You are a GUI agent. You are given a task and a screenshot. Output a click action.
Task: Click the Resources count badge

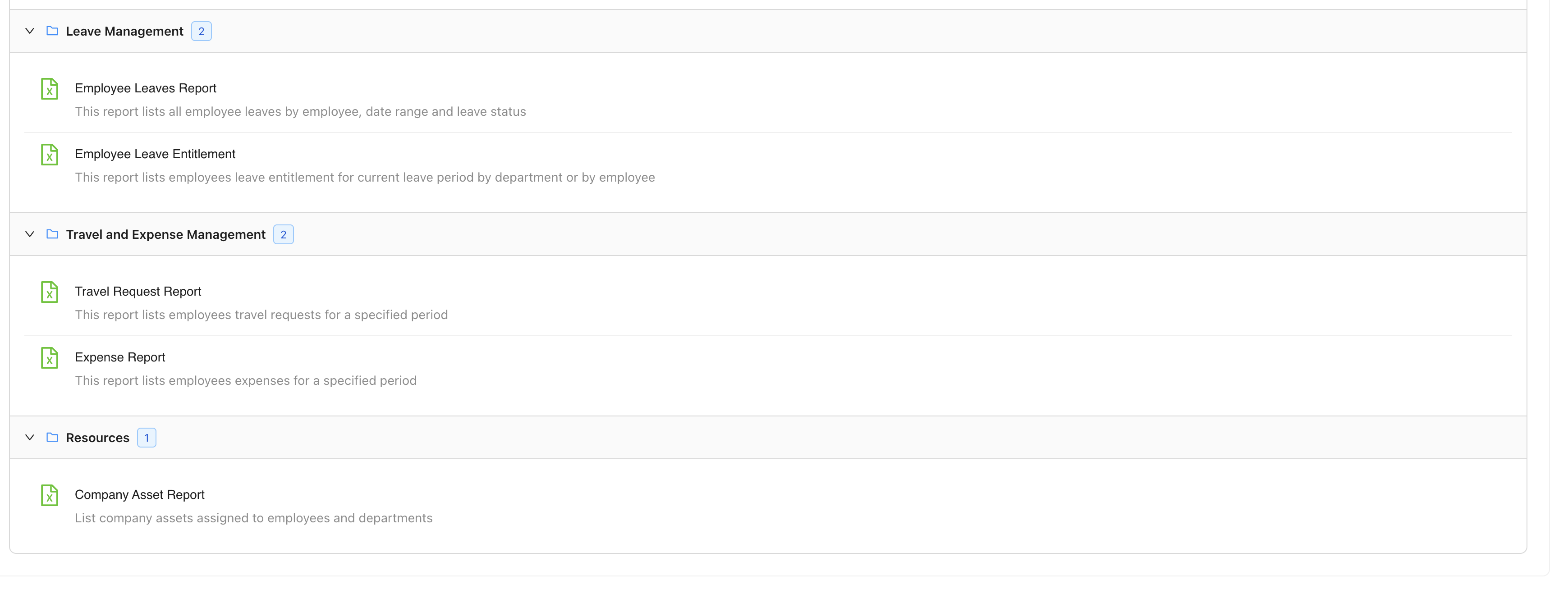(x=147, y=438)
